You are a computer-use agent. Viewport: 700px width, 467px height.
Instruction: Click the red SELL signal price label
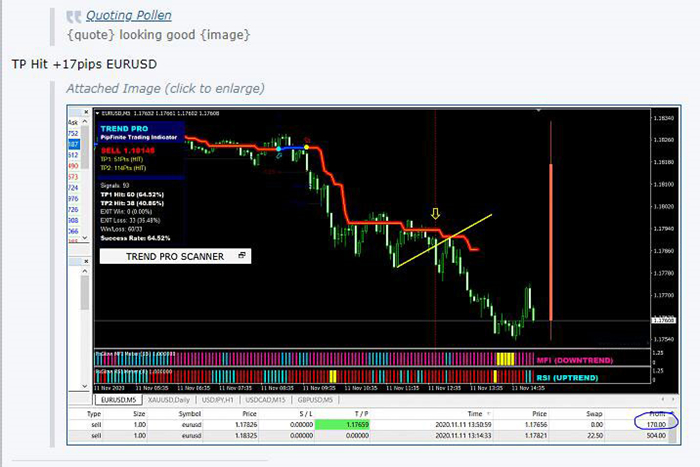click(x=128, y=150)
